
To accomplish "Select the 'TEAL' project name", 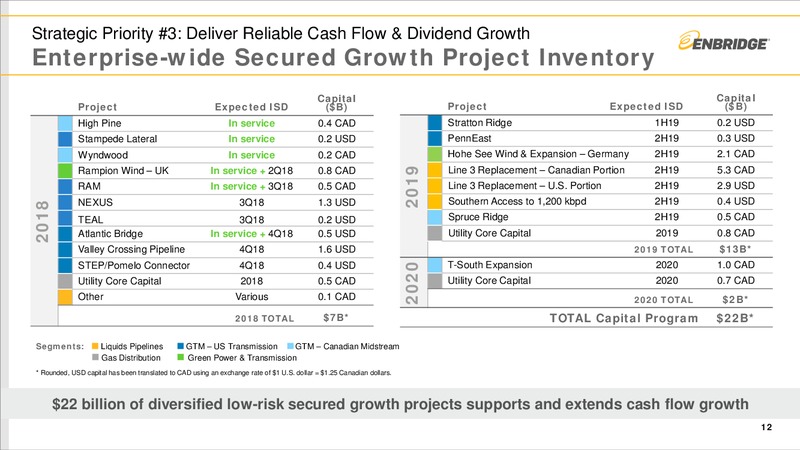I will pos(90,220).
